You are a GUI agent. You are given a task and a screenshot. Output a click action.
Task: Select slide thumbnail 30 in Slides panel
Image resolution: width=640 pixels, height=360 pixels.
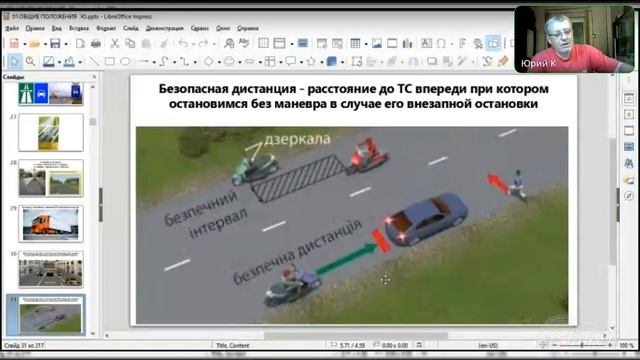[51, 269]
